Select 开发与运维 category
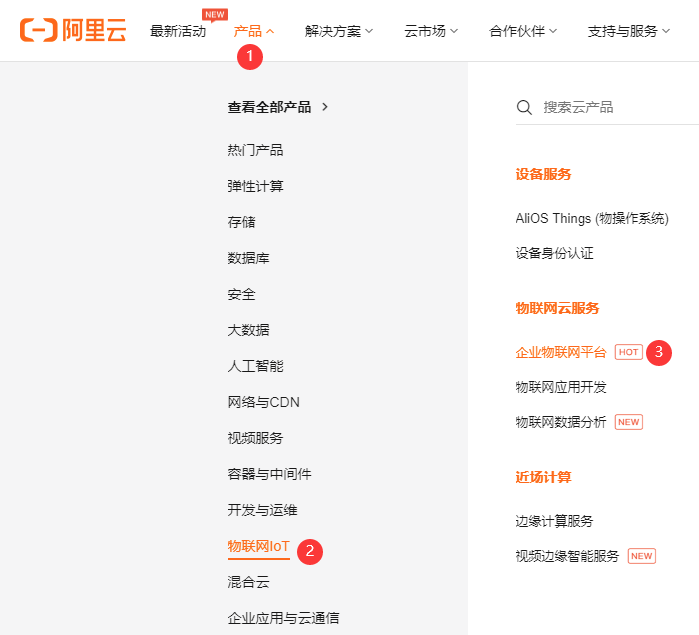 click(262, 510)
